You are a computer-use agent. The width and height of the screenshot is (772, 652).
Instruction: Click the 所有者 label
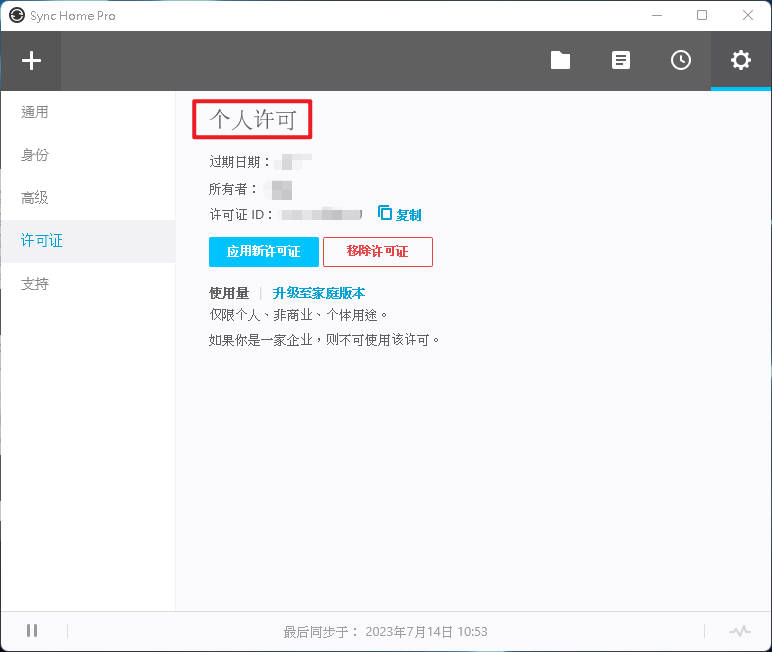pos(233,189)
